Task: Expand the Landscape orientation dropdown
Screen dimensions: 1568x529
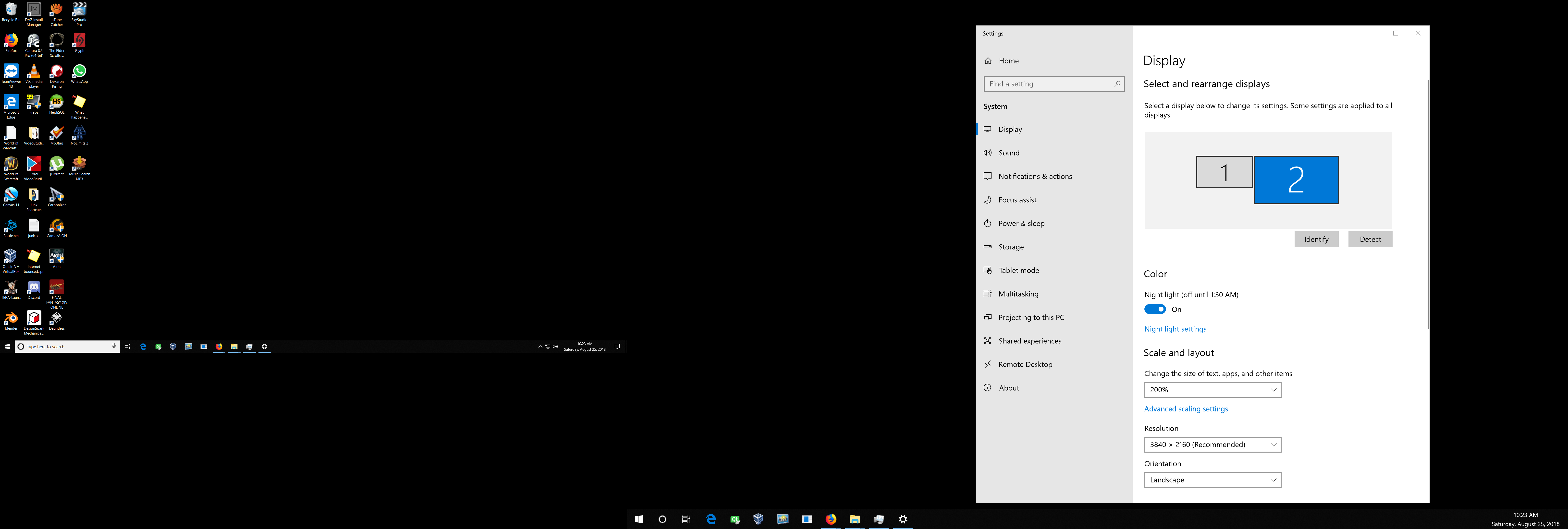Action: [x=1212, y=480]
